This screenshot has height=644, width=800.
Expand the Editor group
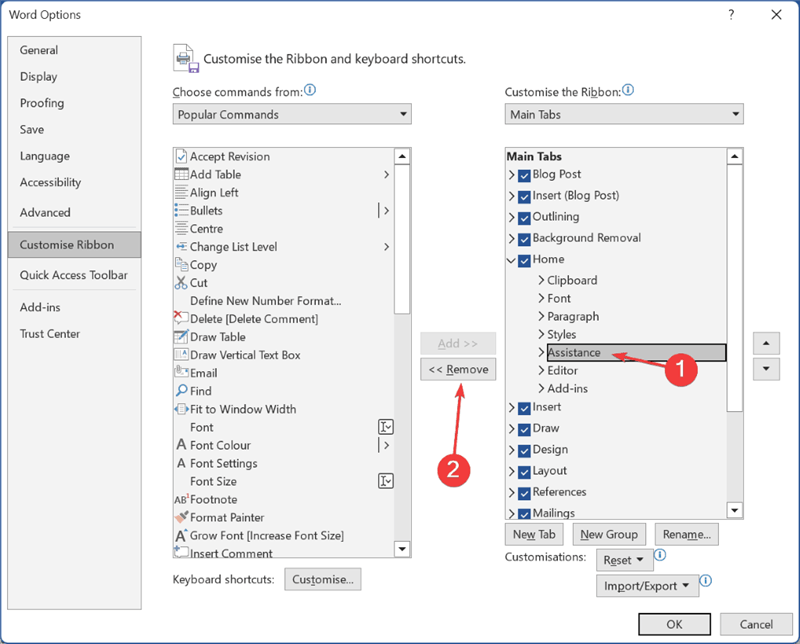(x=541, y=370)
